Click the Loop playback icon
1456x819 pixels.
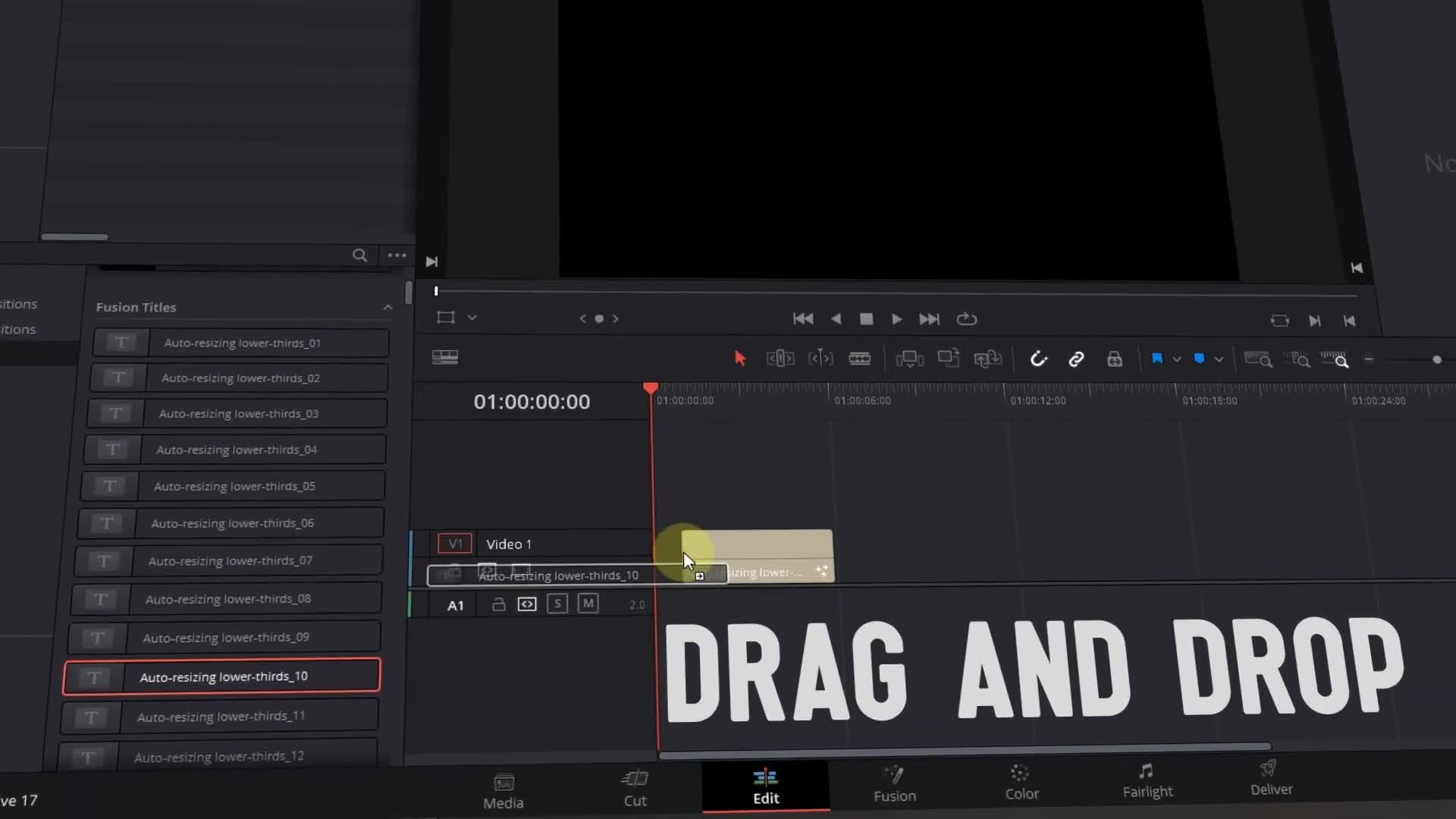(966, 319)
